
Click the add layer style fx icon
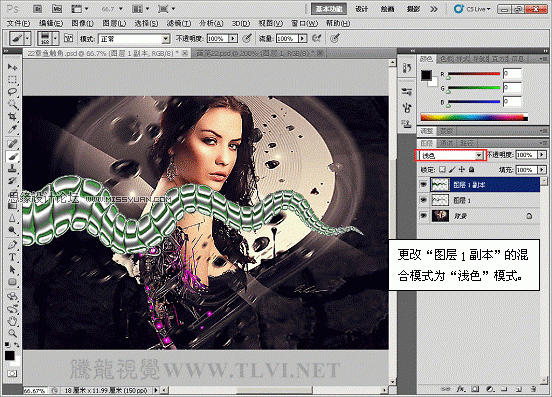click(461, 389)
